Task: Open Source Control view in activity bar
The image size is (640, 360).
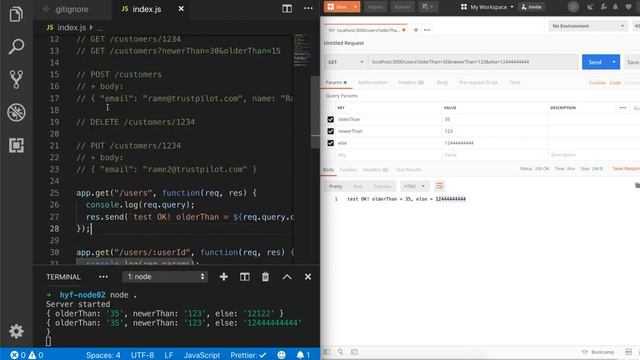Action: pos(16,79)
